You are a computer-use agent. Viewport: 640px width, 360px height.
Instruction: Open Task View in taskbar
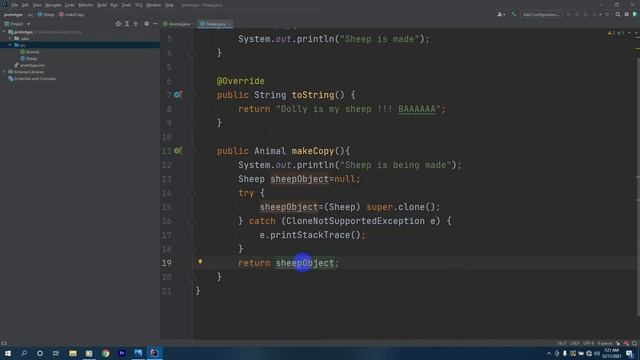[56, 353]
